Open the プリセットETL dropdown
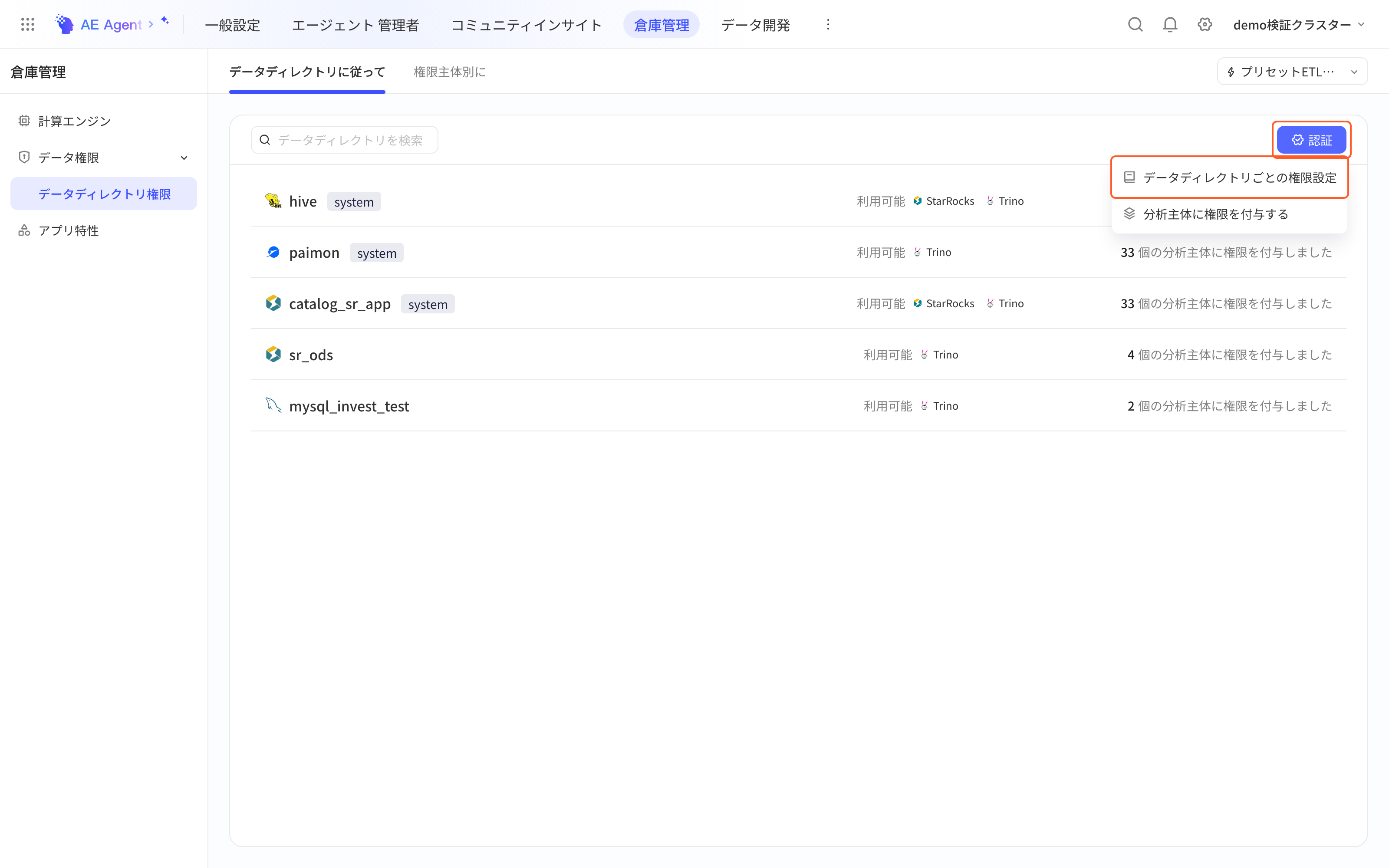 click(1292, 72)
